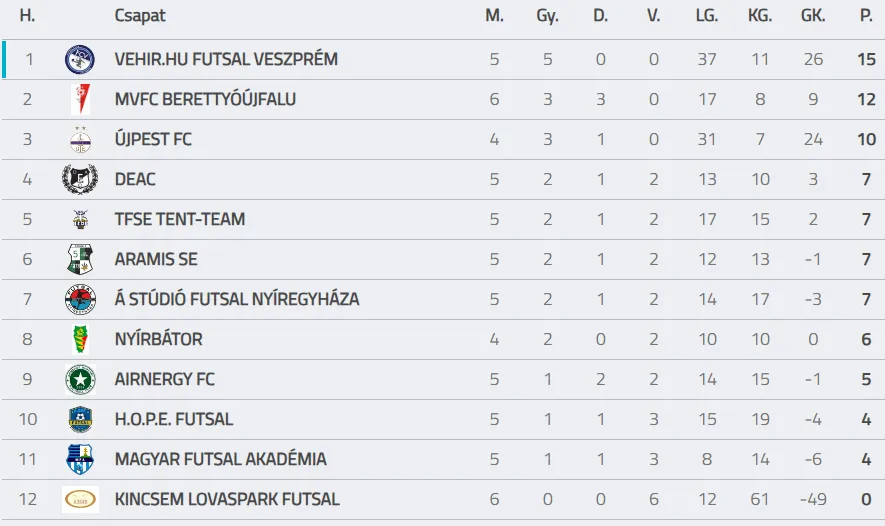
Task: Sort by the GK. goal difference header
Action: tap(813, 16)
